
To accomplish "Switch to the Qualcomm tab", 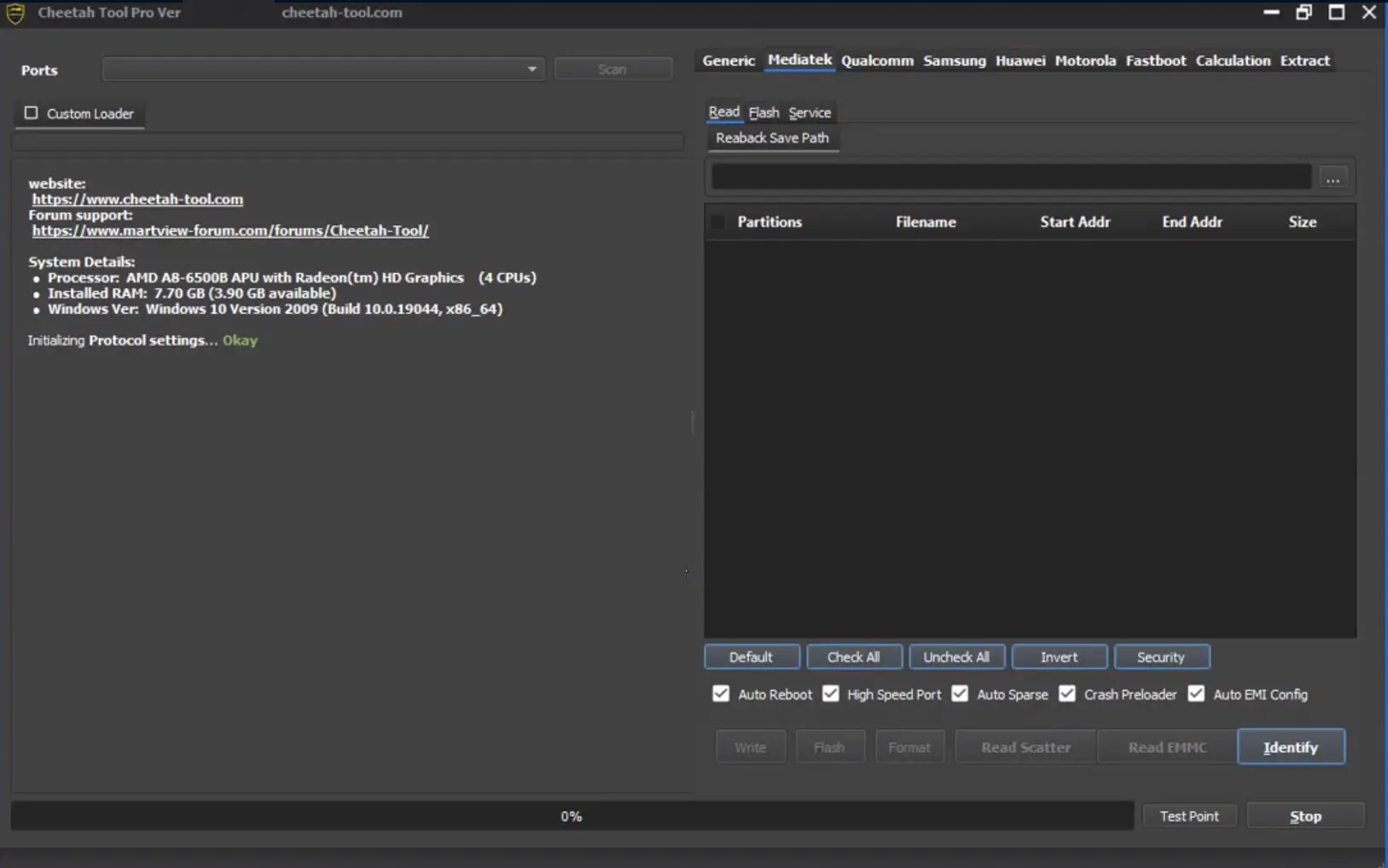I will [x=877, y=61].
